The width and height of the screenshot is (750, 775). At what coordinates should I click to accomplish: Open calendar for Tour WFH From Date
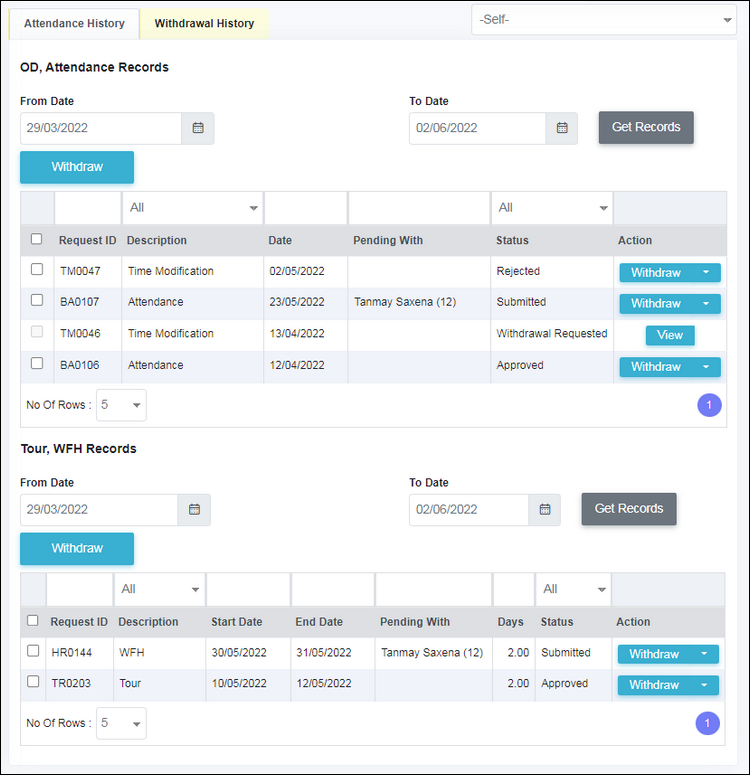[x=194, y=510]
